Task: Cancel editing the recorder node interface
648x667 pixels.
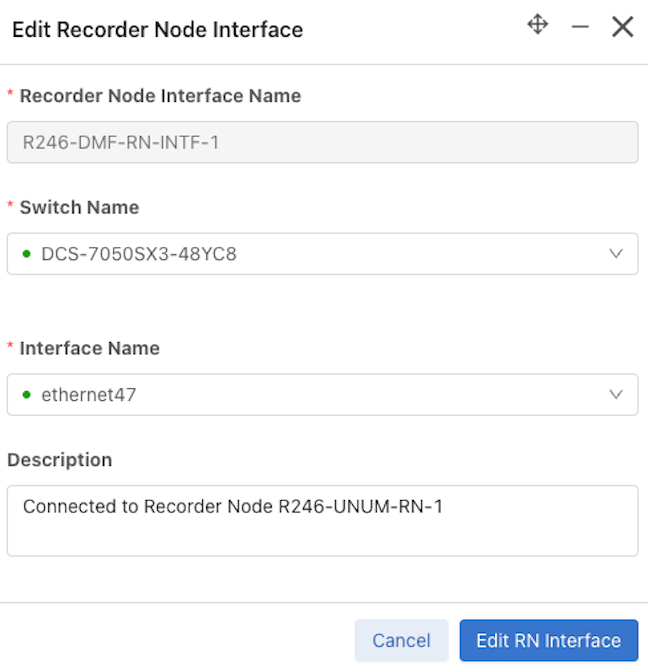Action: click(x=401, y=640)
